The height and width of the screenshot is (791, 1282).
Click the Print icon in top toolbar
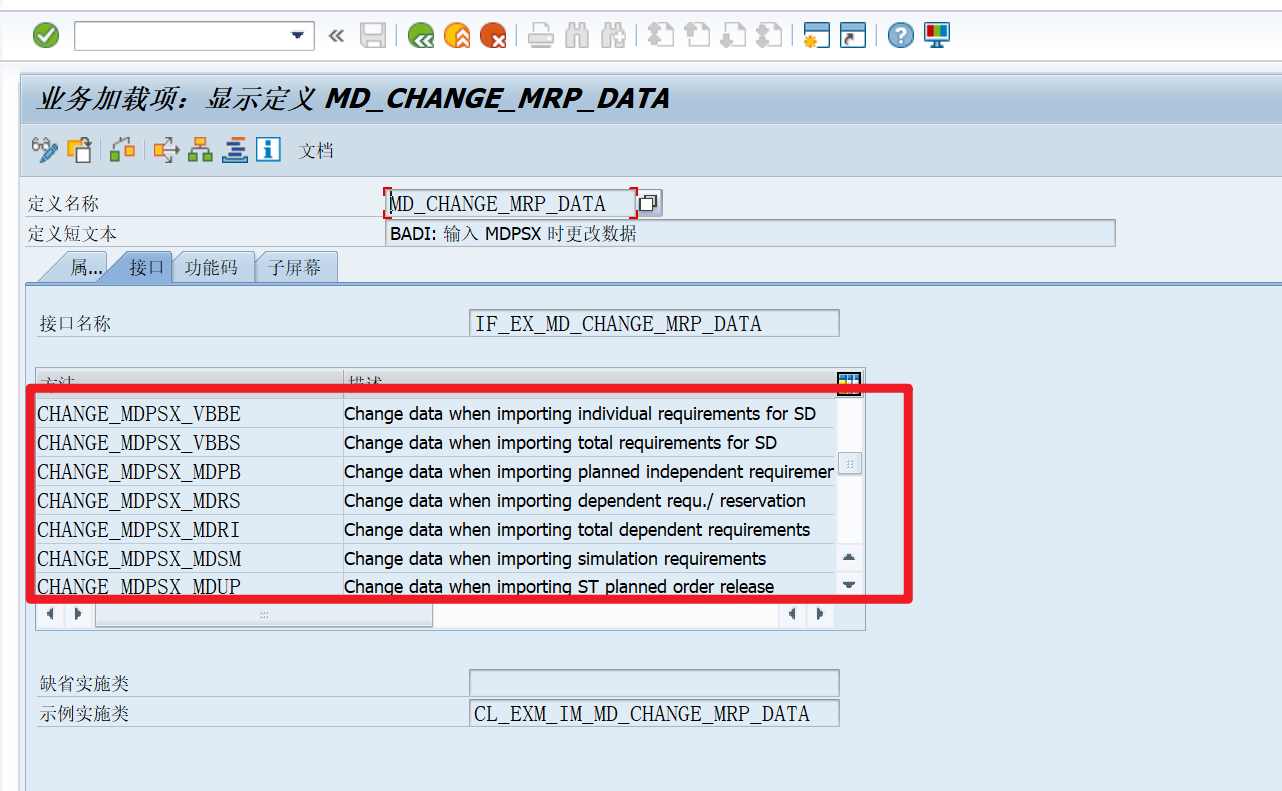[x=541, y=36]
